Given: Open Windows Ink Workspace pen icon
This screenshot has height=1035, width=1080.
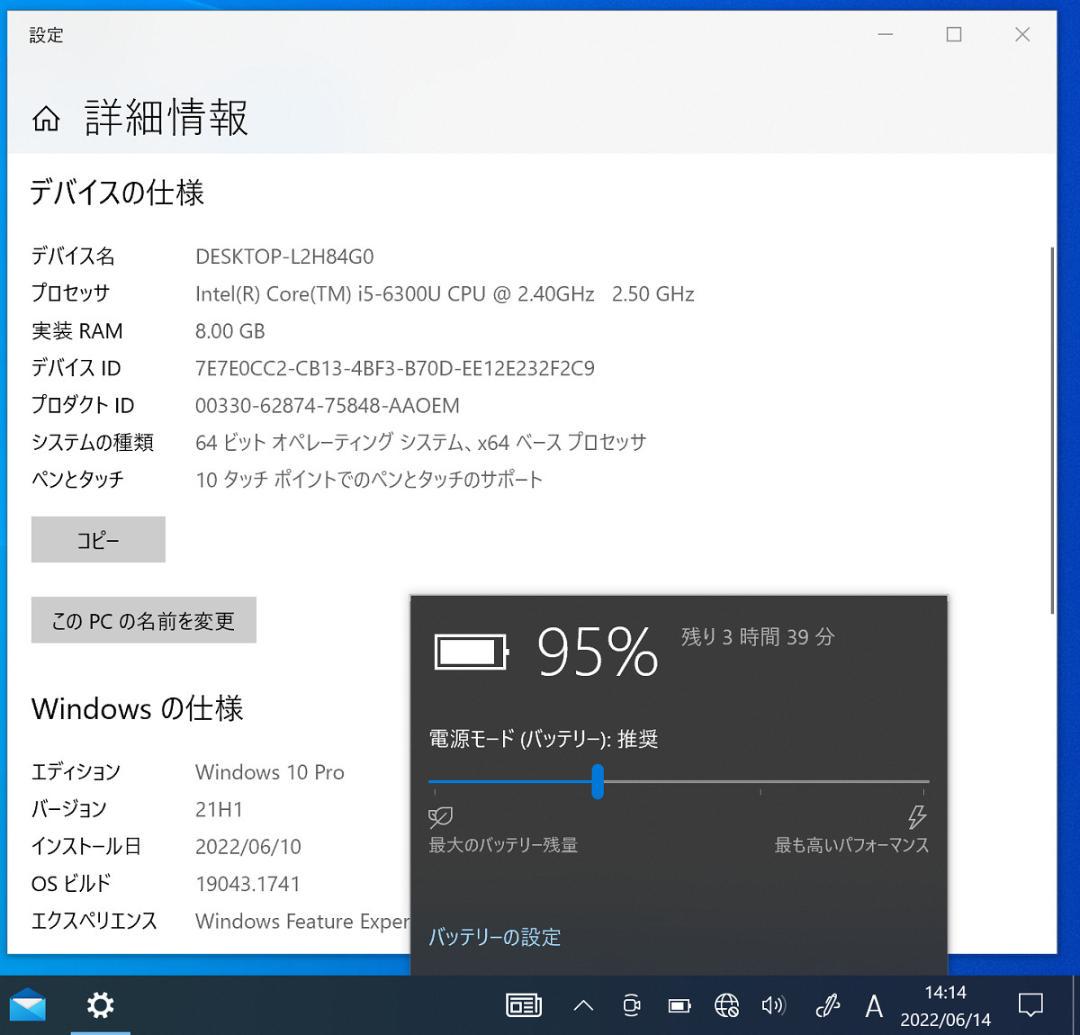Looking at the screenshot, I should pyautogui.click(x=827, y=1006).
